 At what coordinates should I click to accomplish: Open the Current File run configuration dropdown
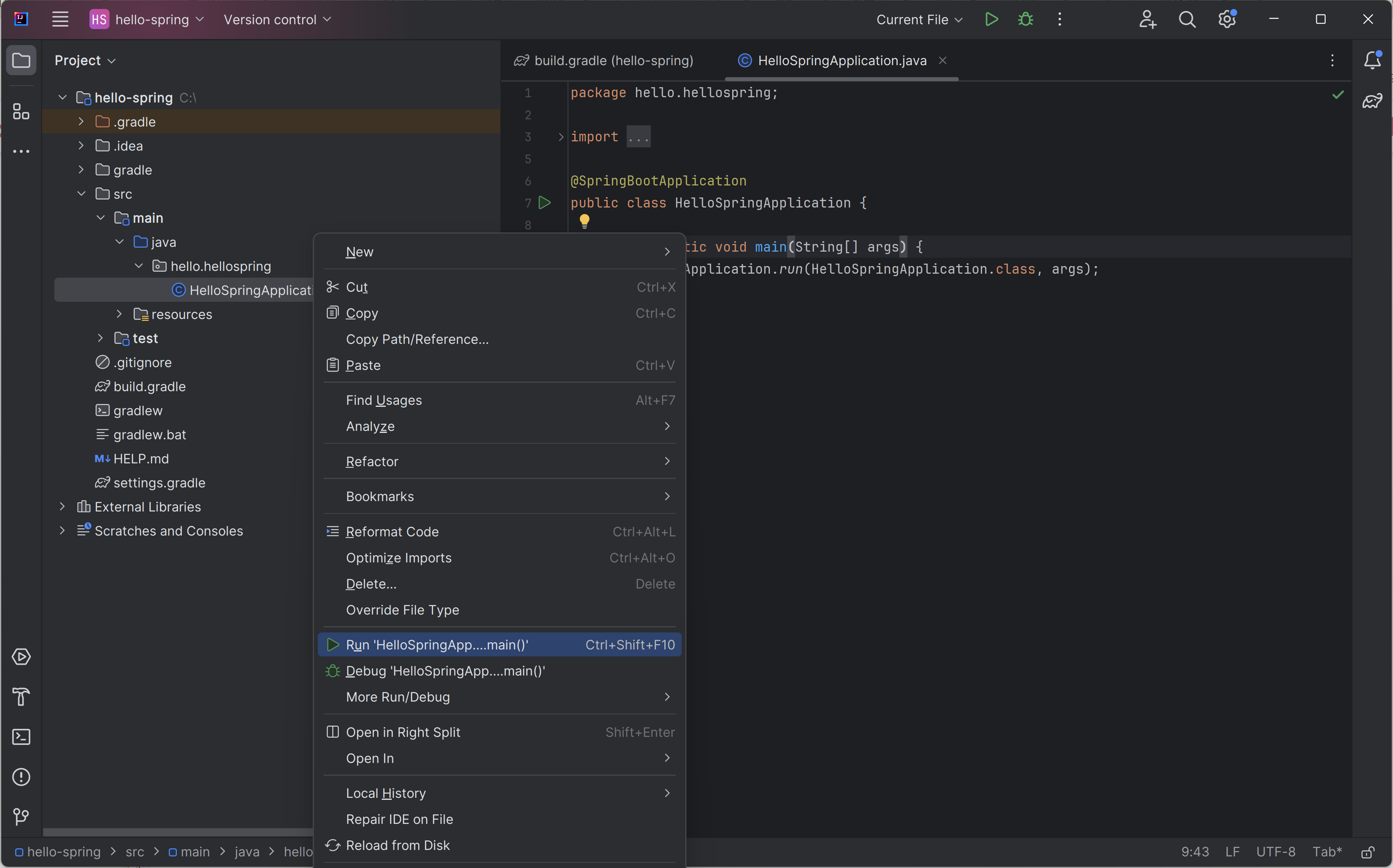pyautogui.click(x=919, y=19)
